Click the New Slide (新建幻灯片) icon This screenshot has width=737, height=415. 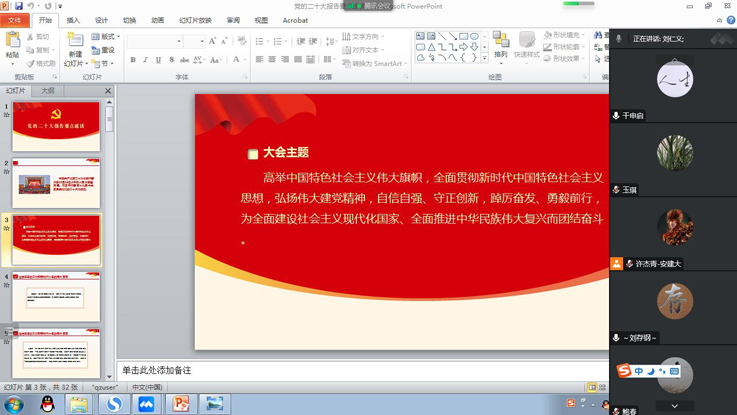(x=76, y=42)
